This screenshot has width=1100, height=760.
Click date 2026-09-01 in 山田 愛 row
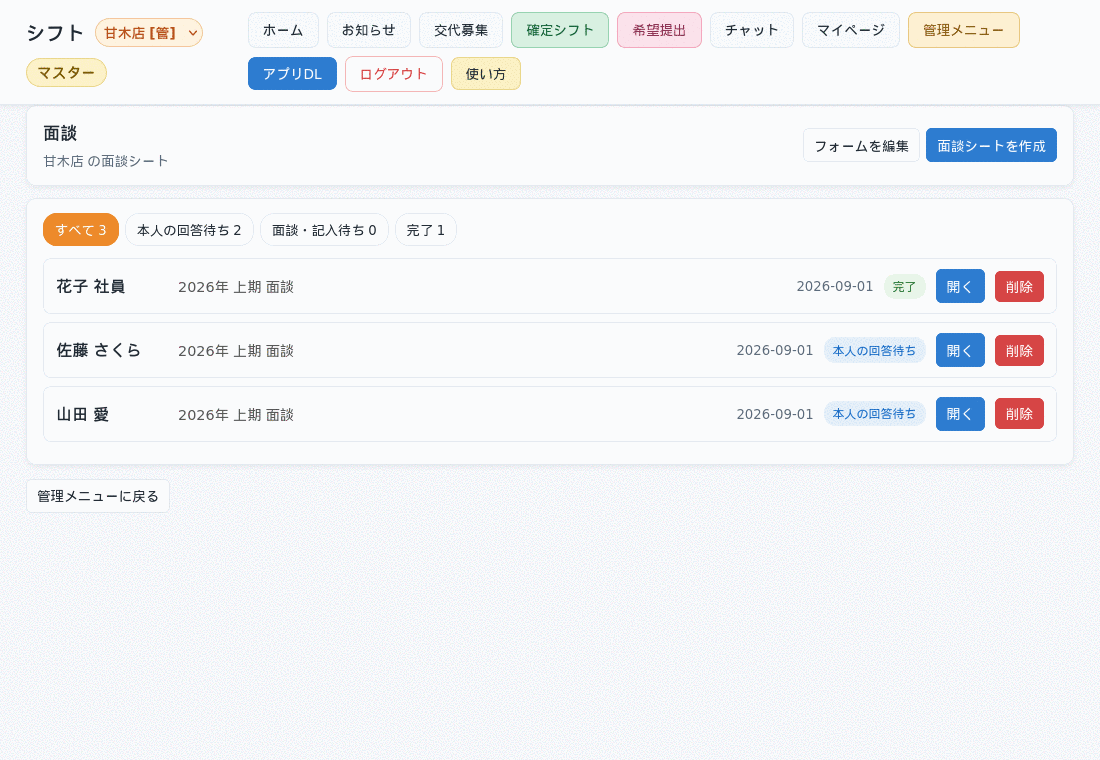tap(774, 414)
